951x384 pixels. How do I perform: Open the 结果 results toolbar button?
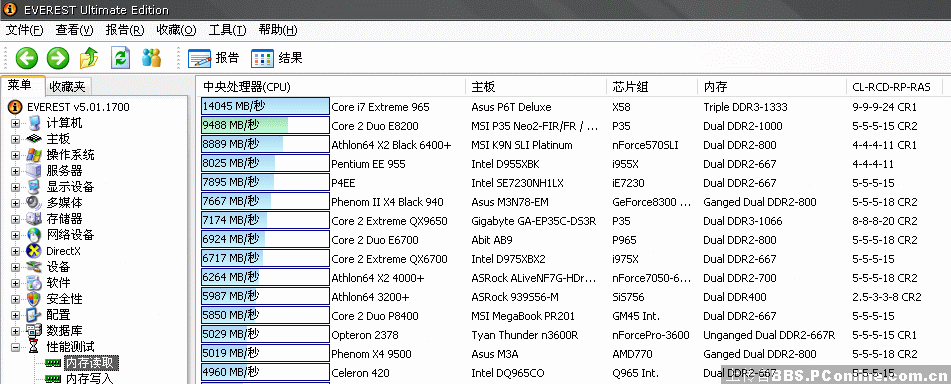(x=277, y=58)
